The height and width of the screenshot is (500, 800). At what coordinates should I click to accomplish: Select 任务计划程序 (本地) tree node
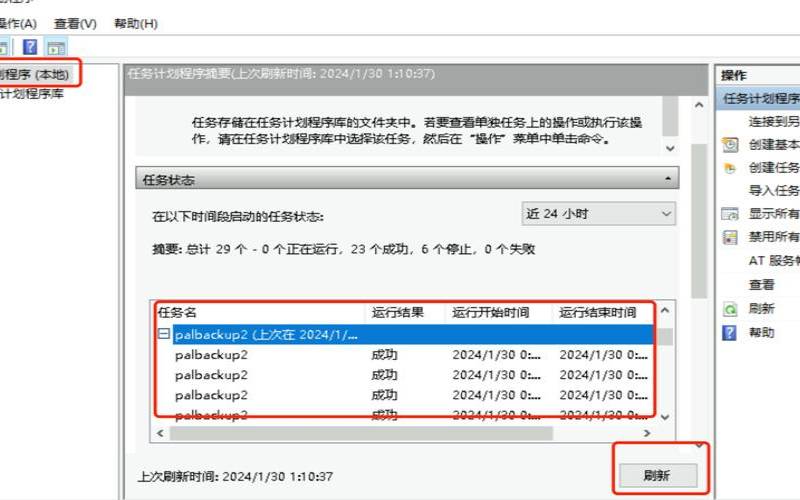[x=35, y=74]
